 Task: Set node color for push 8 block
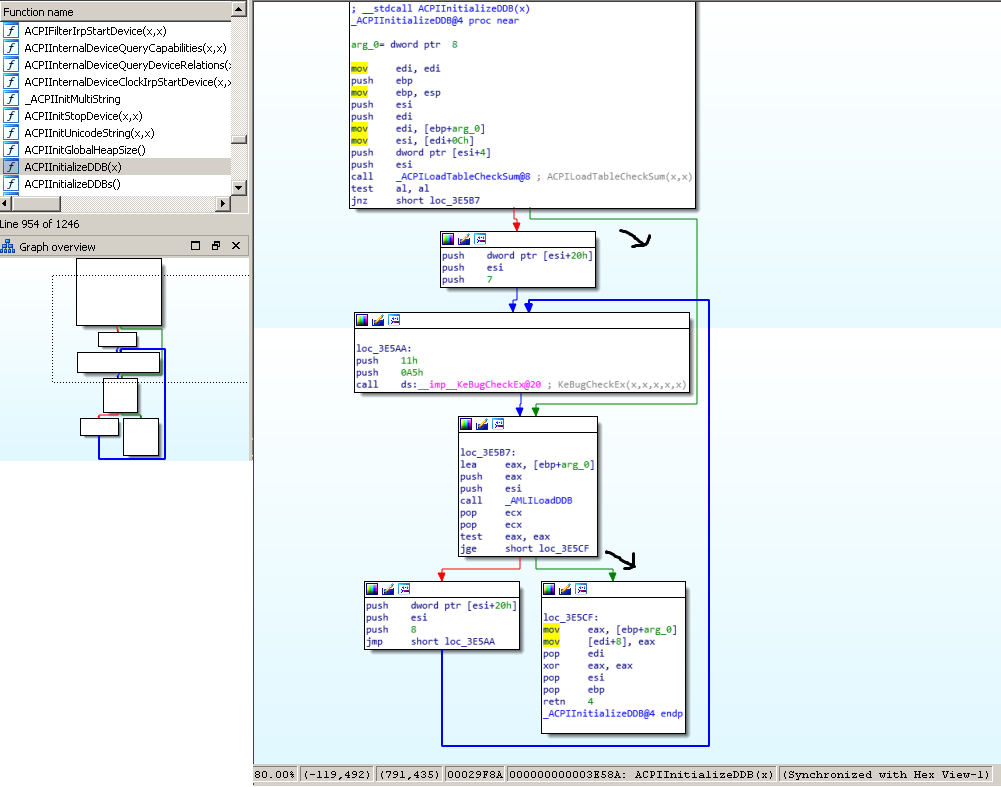(372, 589)
